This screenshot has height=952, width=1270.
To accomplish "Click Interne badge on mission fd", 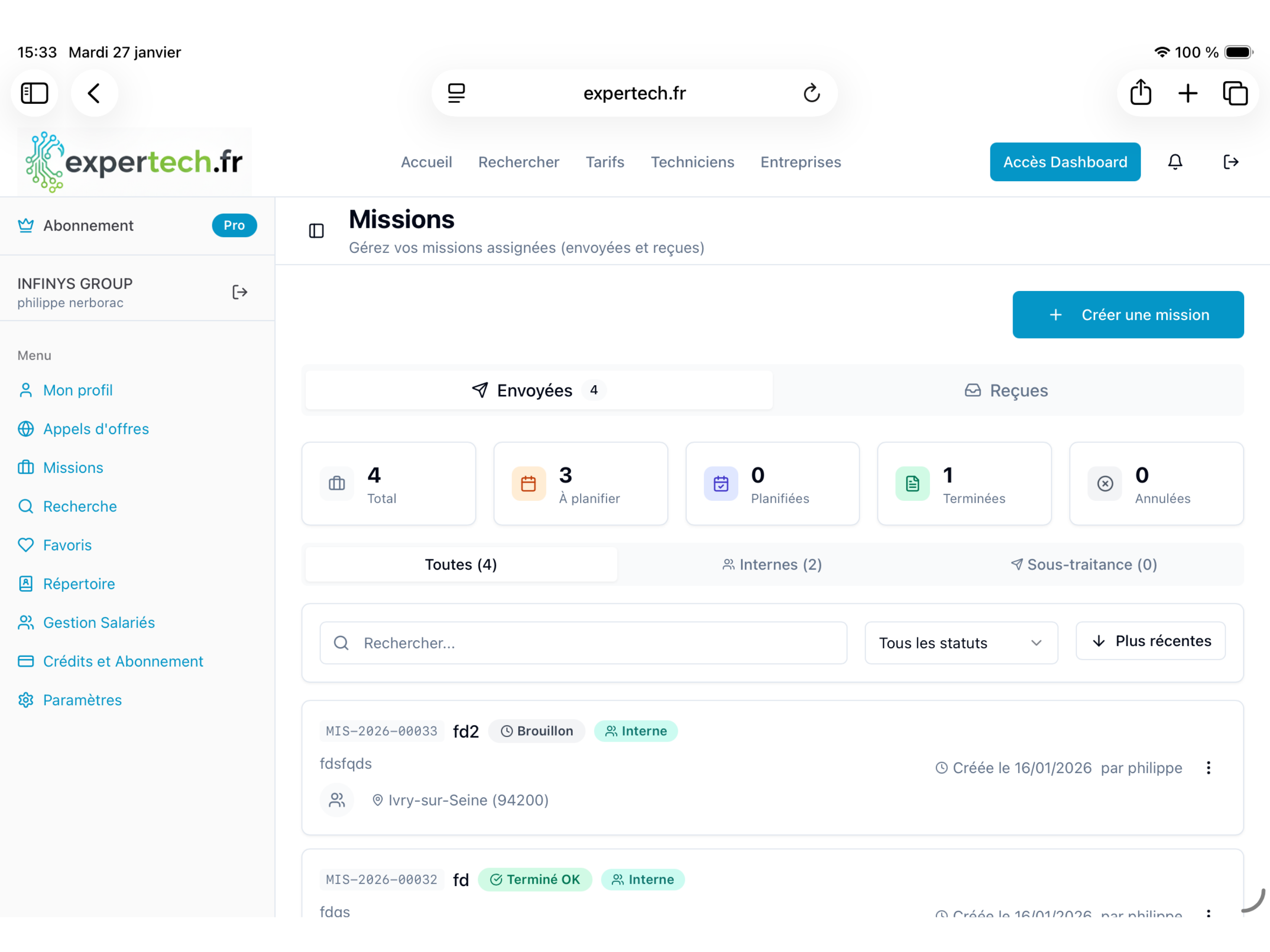I will 642,880.
